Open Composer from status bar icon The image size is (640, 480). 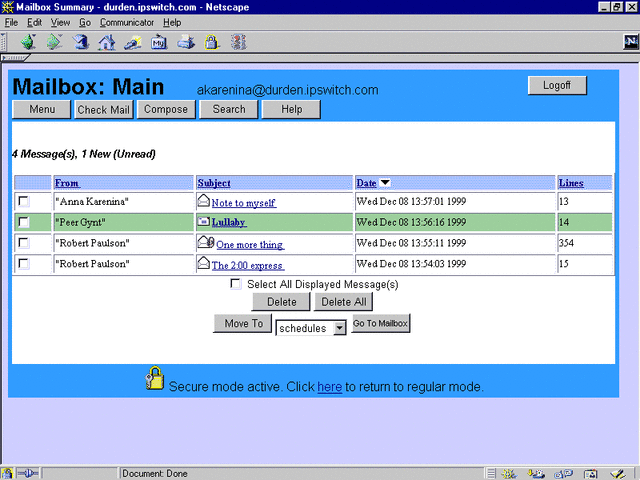point(618,474)
